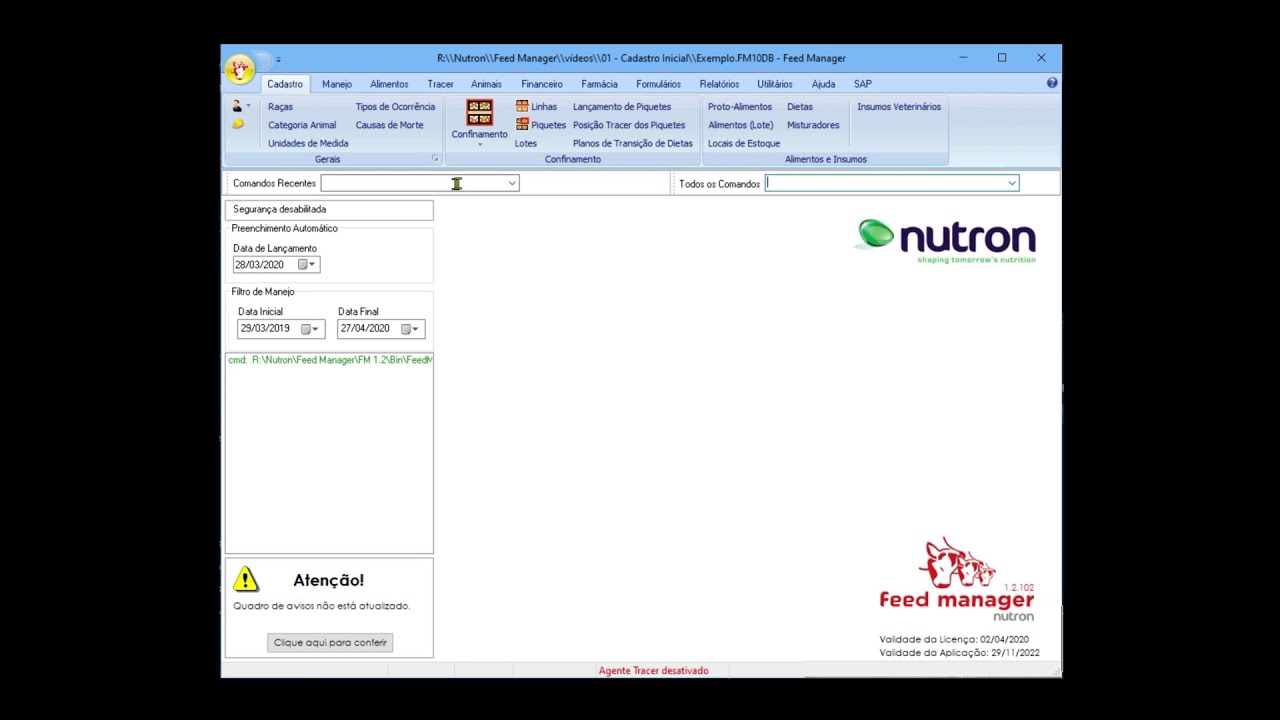This screenshot has width=1280, height=720.
Task: Open the Misturadores command
Action: click(813, 125)
